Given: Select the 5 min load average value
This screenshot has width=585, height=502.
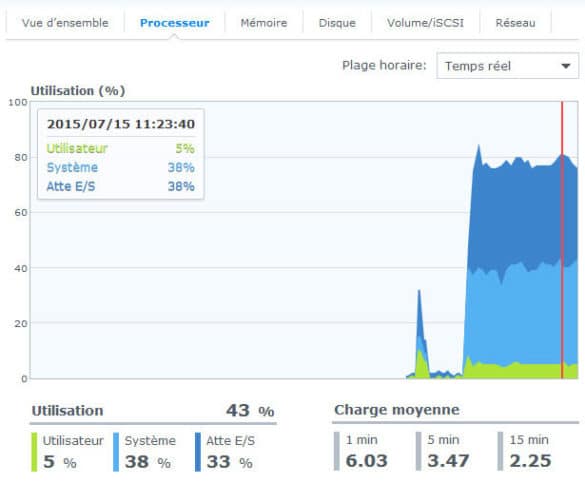Looking at the screenshot, I should click(448, 461).
